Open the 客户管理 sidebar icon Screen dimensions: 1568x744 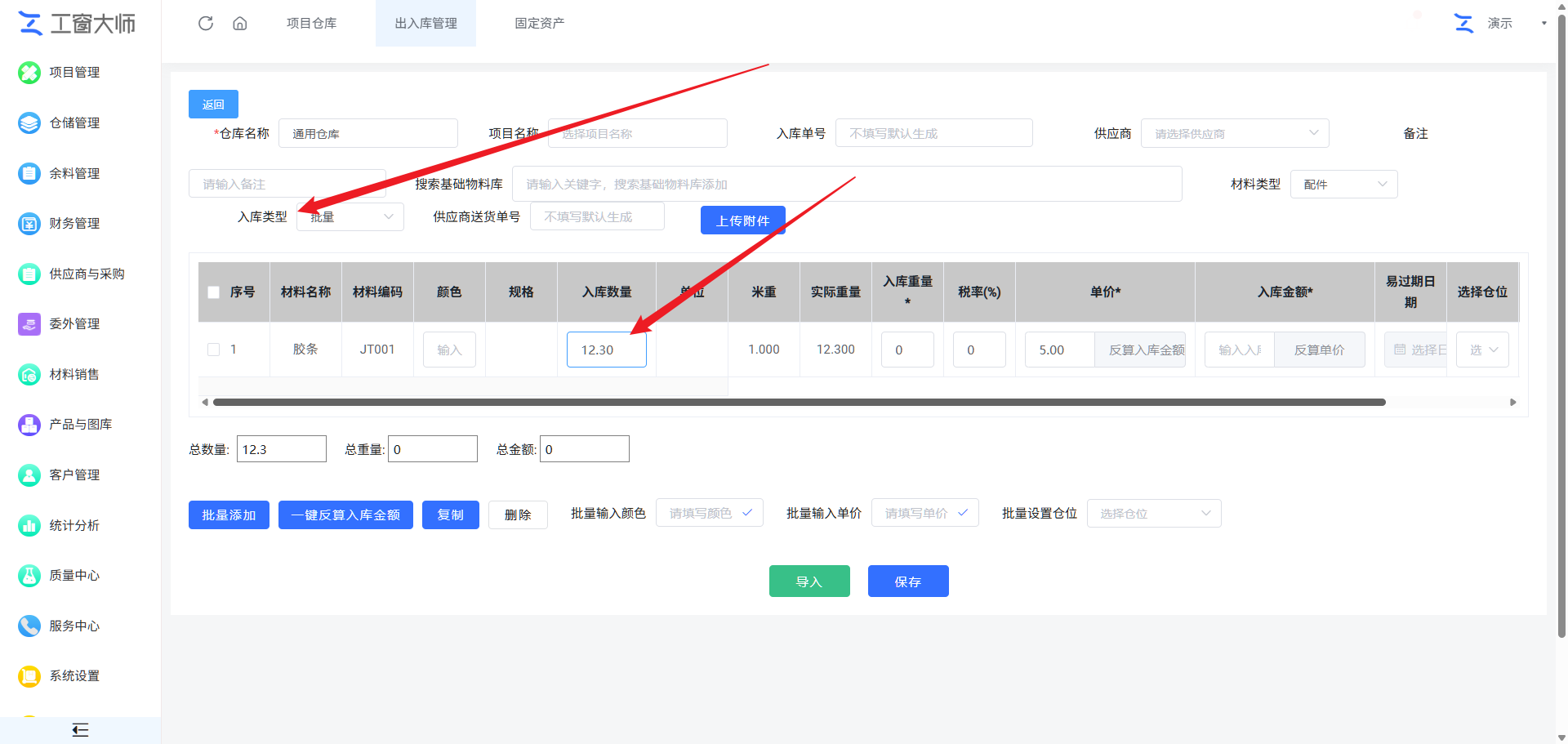[29, 475]
